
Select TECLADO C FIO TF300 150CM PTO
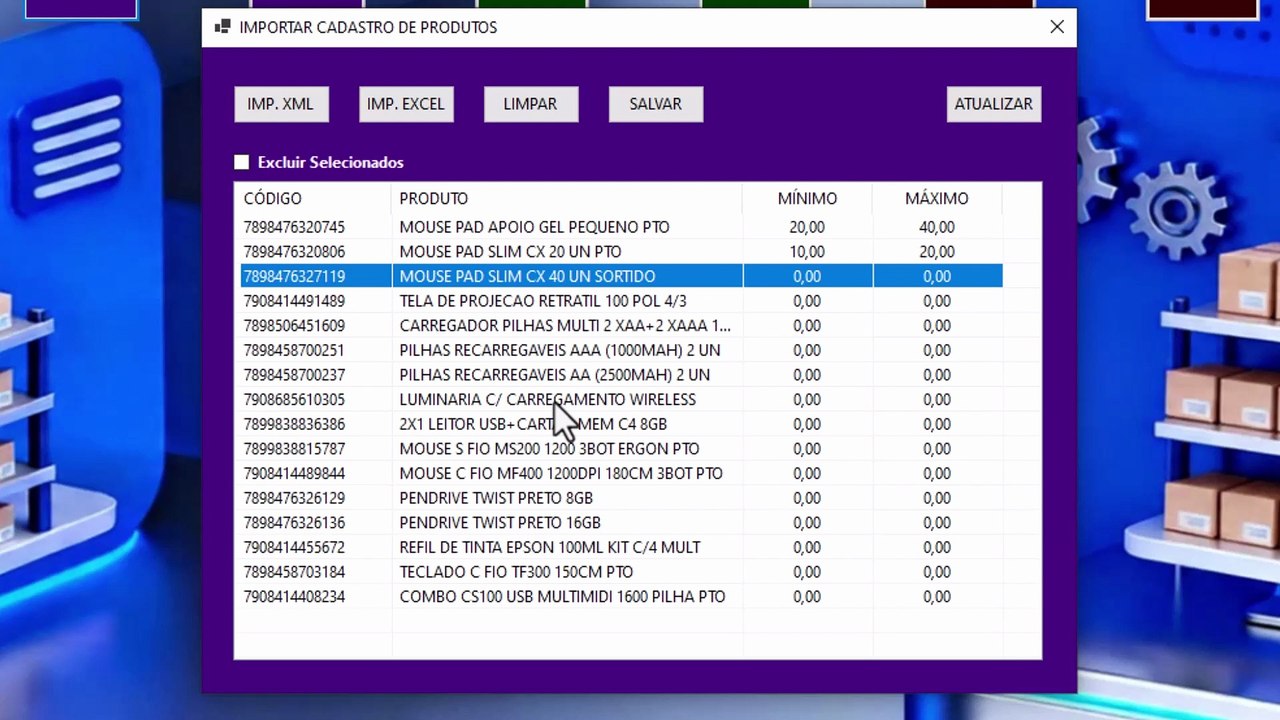[x=516, y=572]
